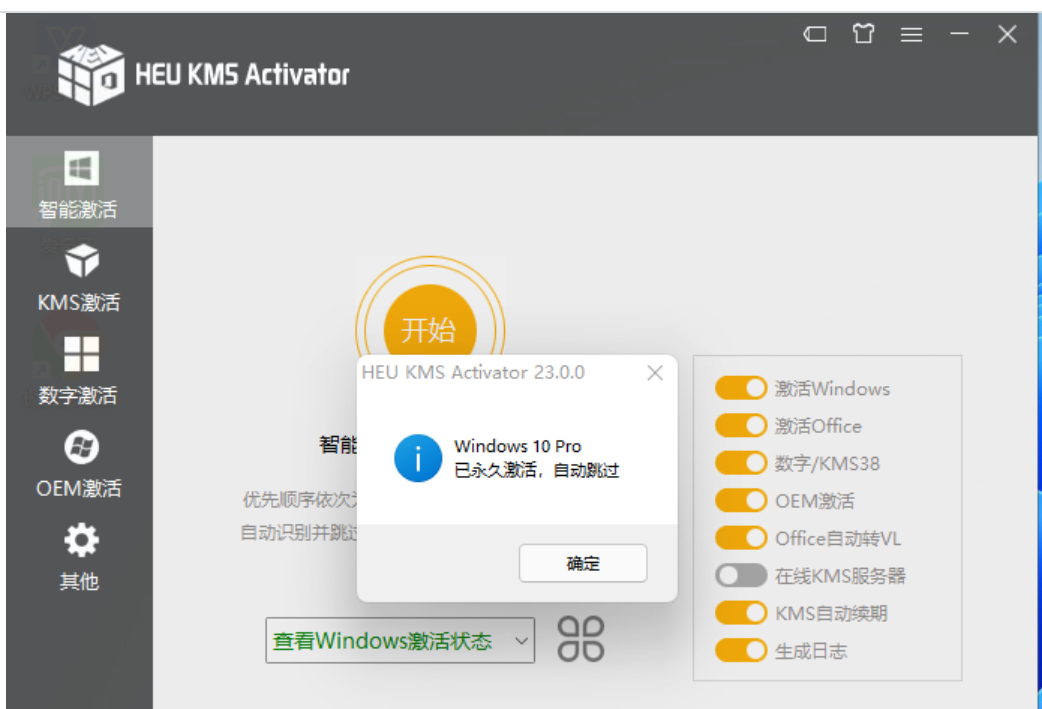Open the hamburger menu in title bar
The height and width of the screenshot is (709, 1042).
pos(911,34)
